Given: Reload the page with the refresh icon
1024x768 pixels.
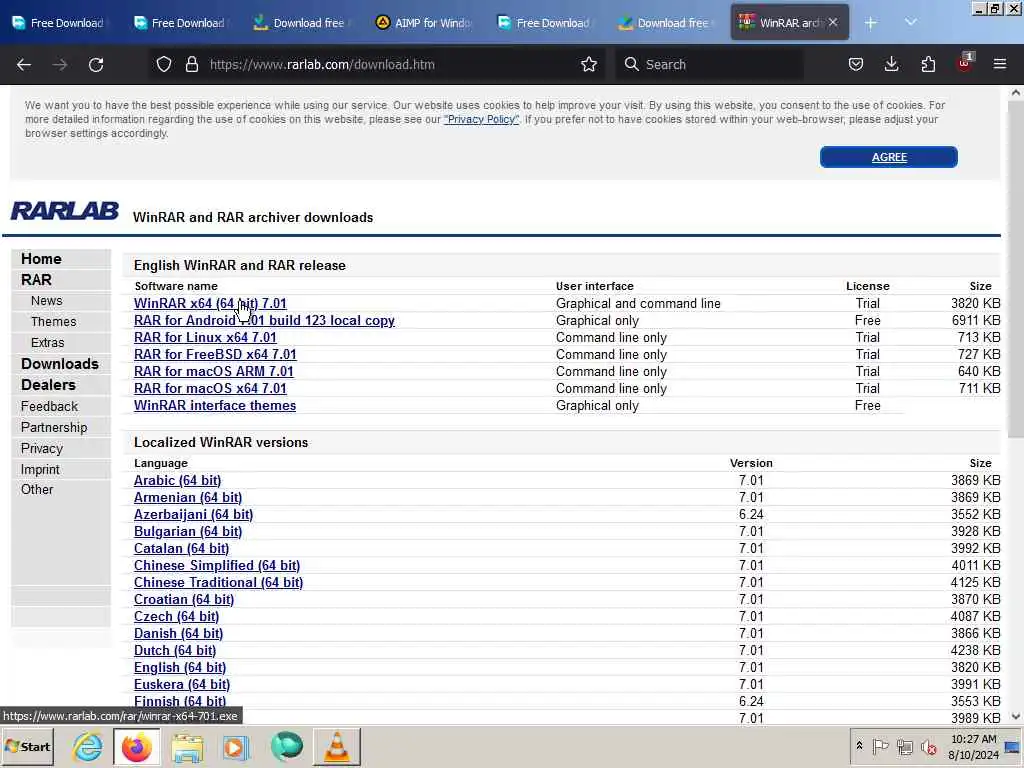Looking at the screenshot, I should tap(96, 64).
